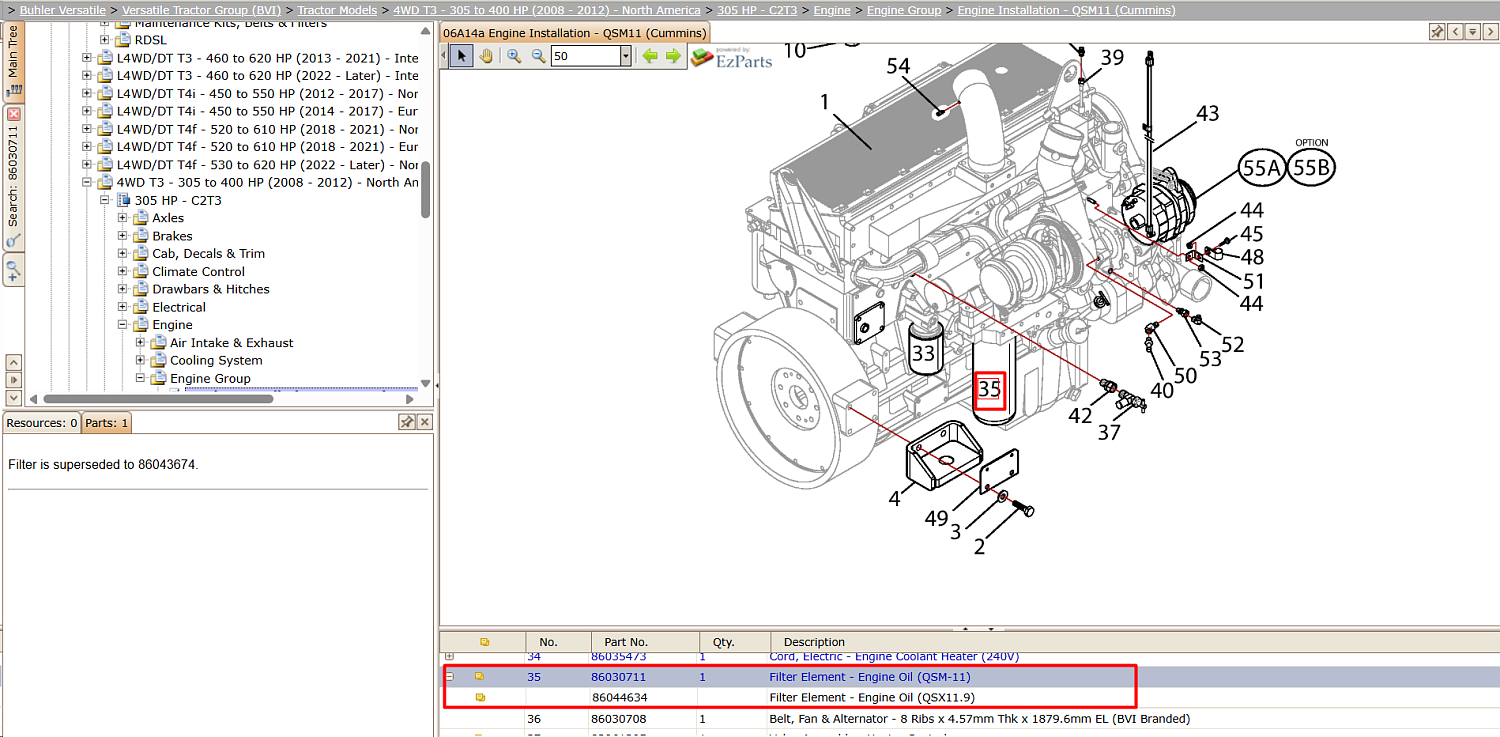
Task: Select the 86030708 Belt, Fan & Alternator row
Action: point(970,718)
